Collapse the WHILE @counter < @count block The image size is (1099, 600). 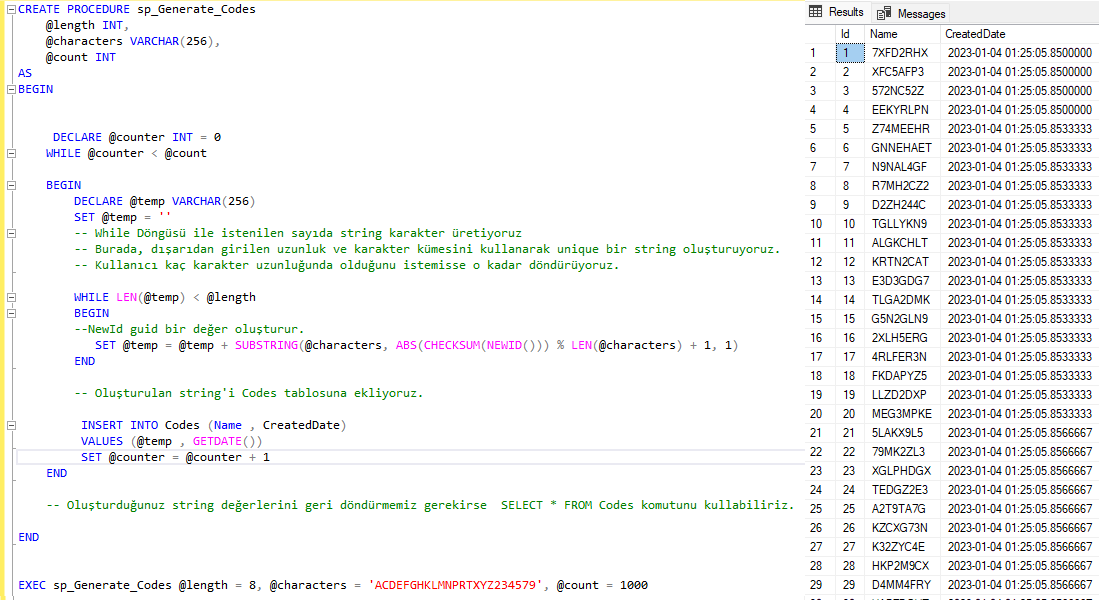point(11,153)
